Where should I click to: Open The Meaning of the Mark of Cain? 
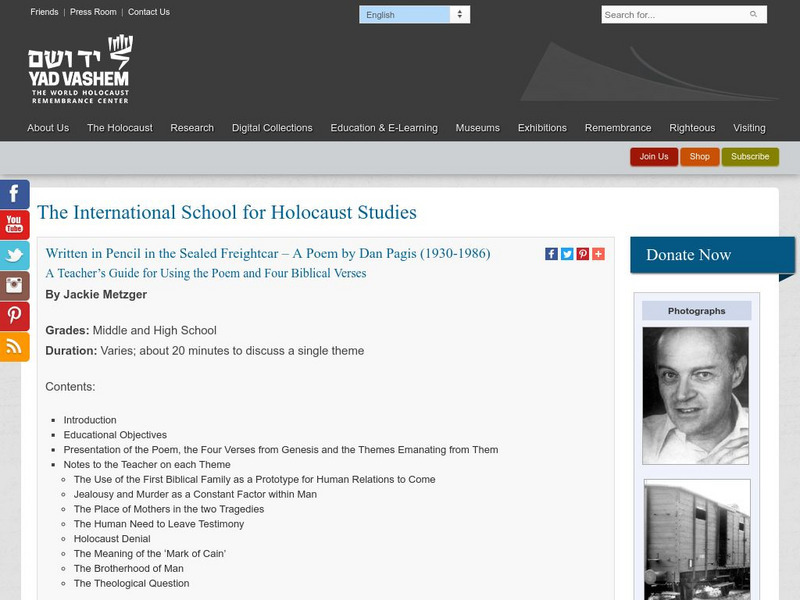click(x=150, y=553)
